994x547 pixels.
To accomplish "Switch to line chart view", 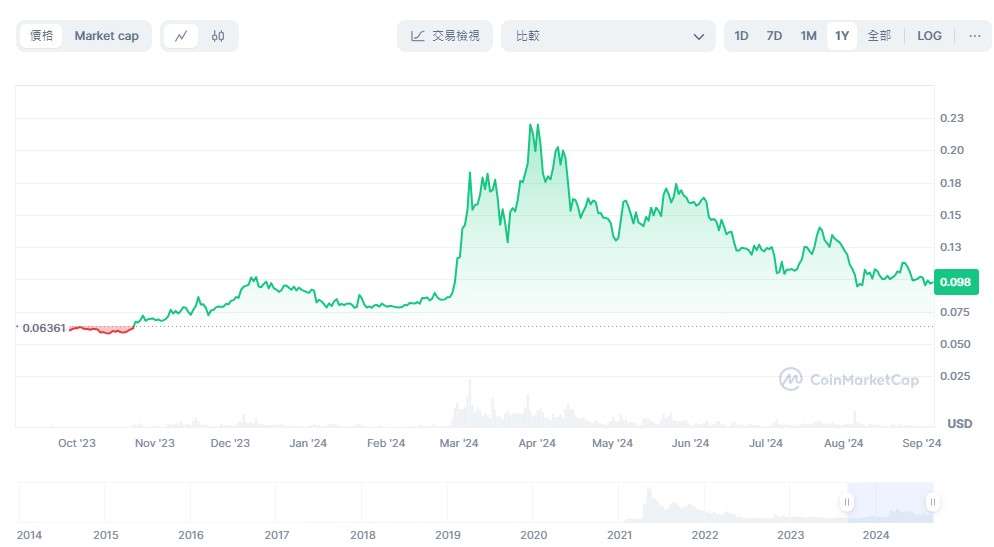I will pyautogui.click(x=181, y=36).
